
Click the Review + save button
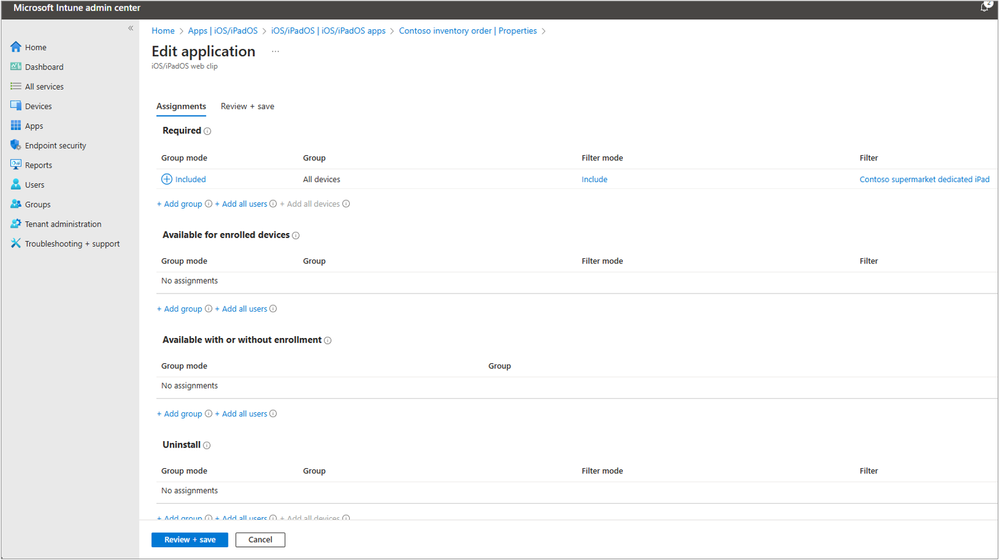point(190,540)
